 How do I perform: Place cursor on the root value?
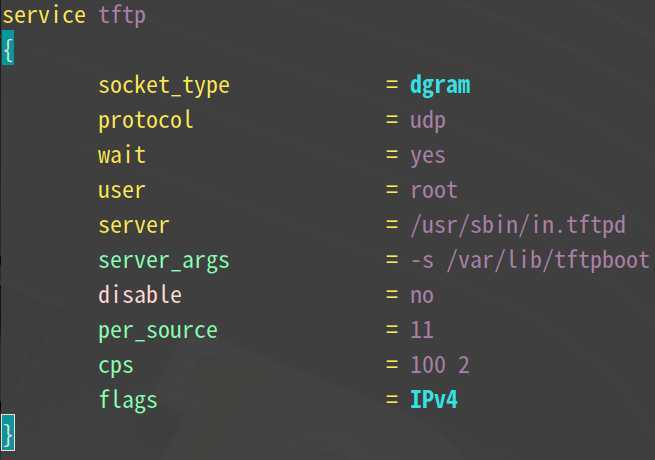click(x=434, y=191)
